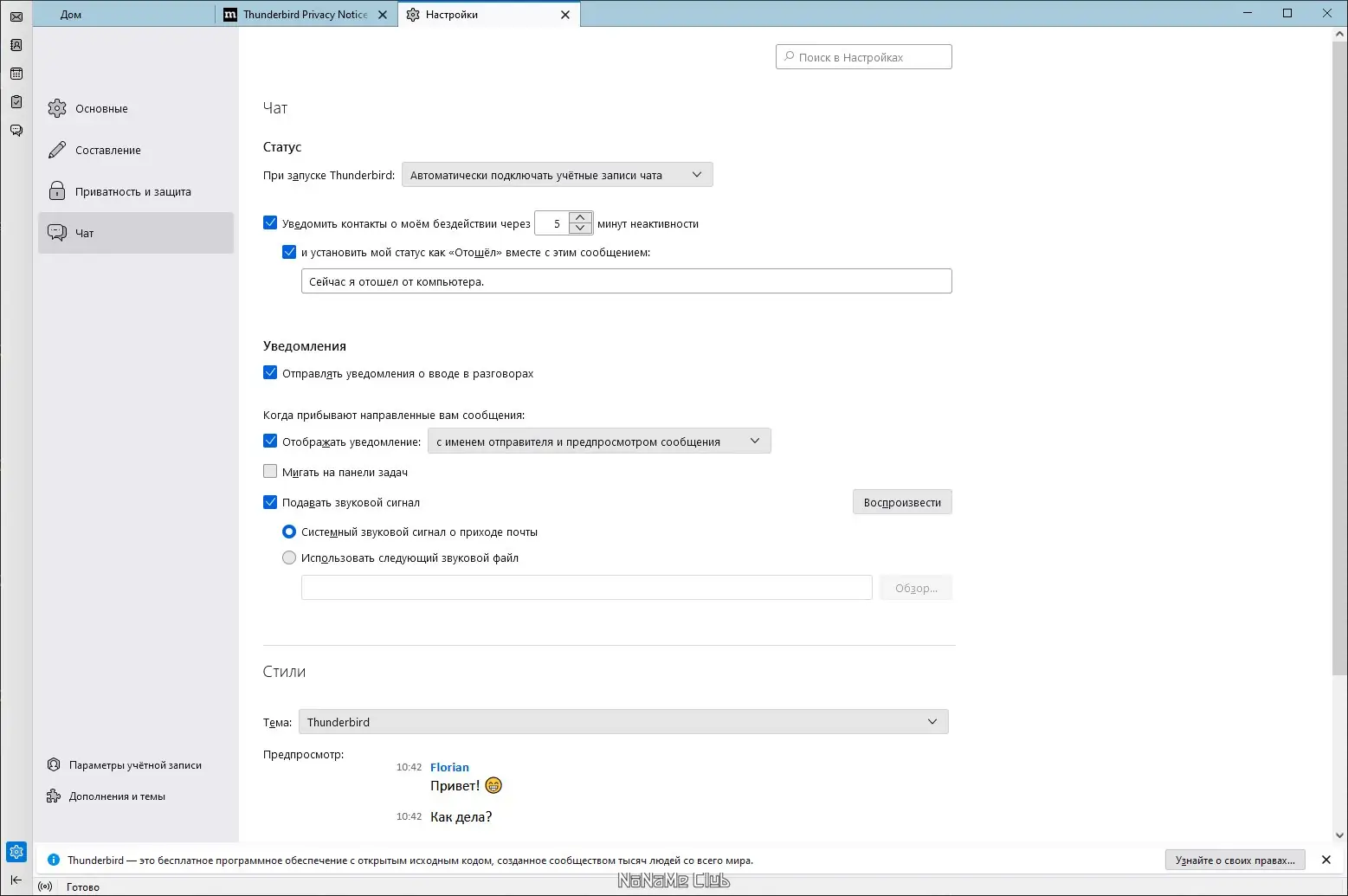Click the vertical scrollbar thumb
The width and height of the screenshot is (1348, 896).
(x=1340, y=359)
